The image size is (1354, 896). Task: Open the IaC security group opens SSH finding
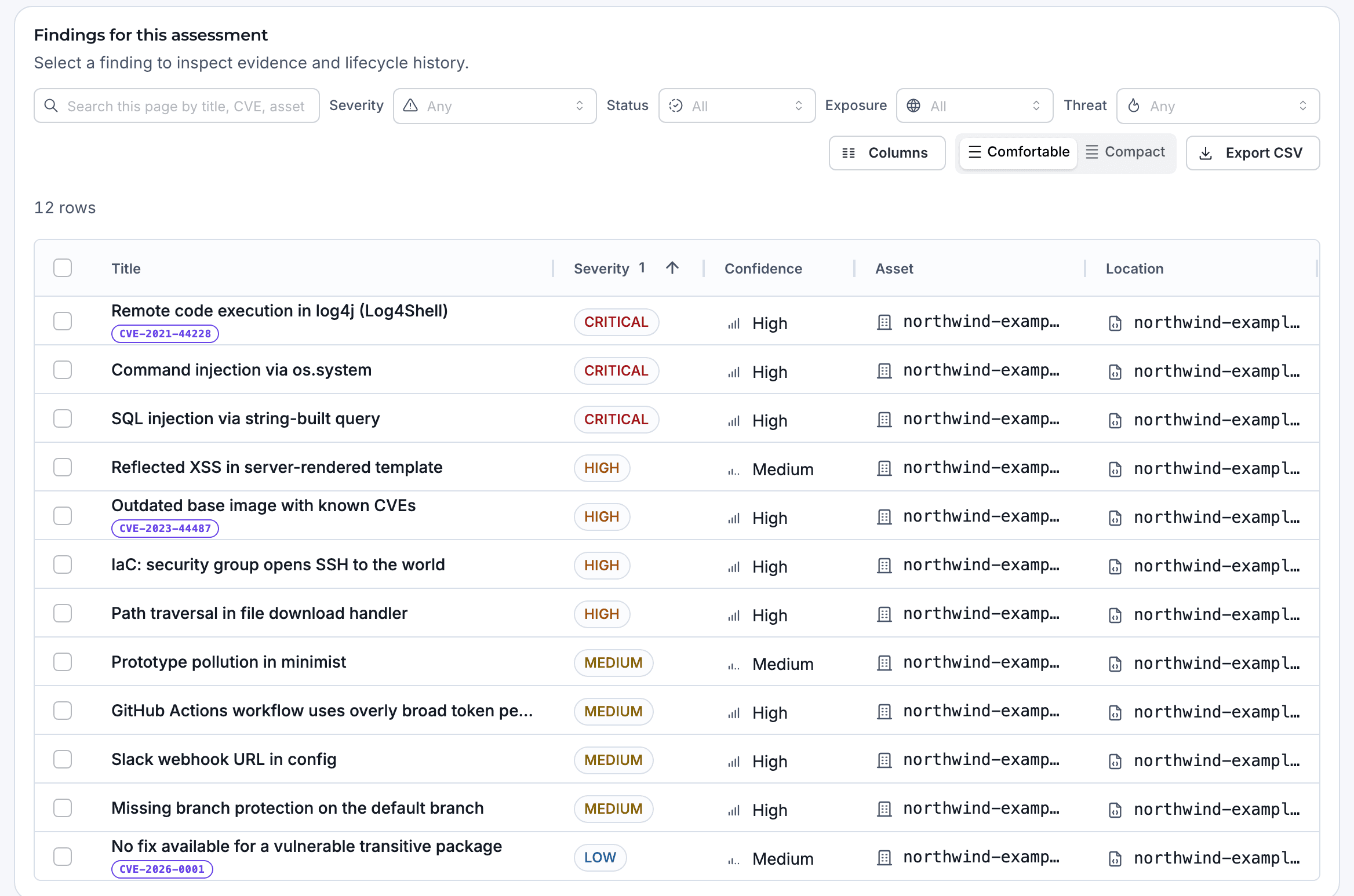coord(278,564)
